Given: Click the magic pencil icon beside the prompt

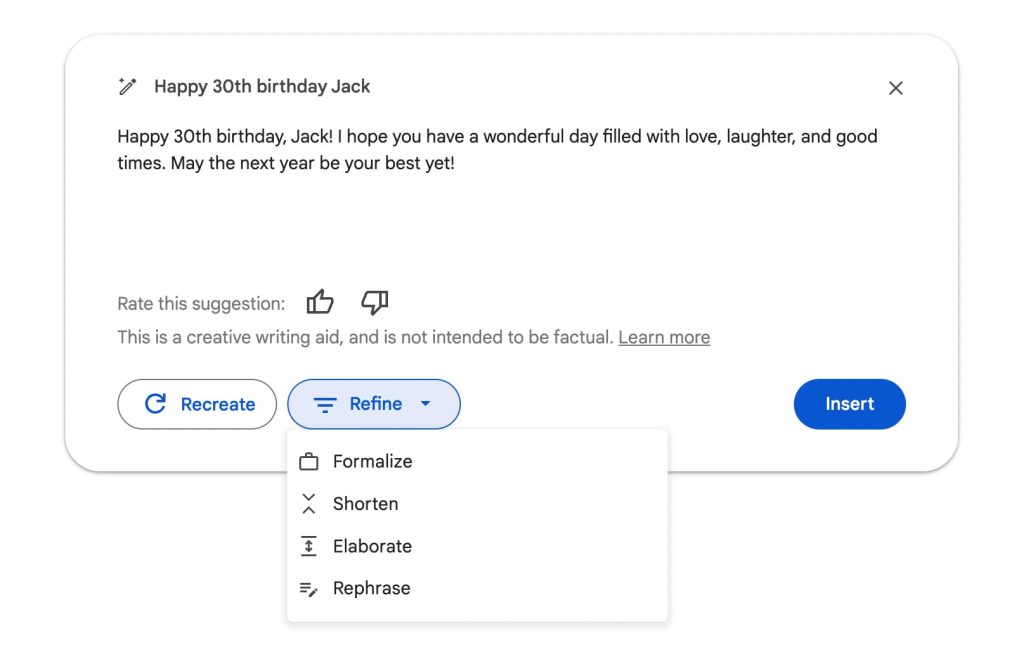Looking at the screenshot, I should coord(127,87).
